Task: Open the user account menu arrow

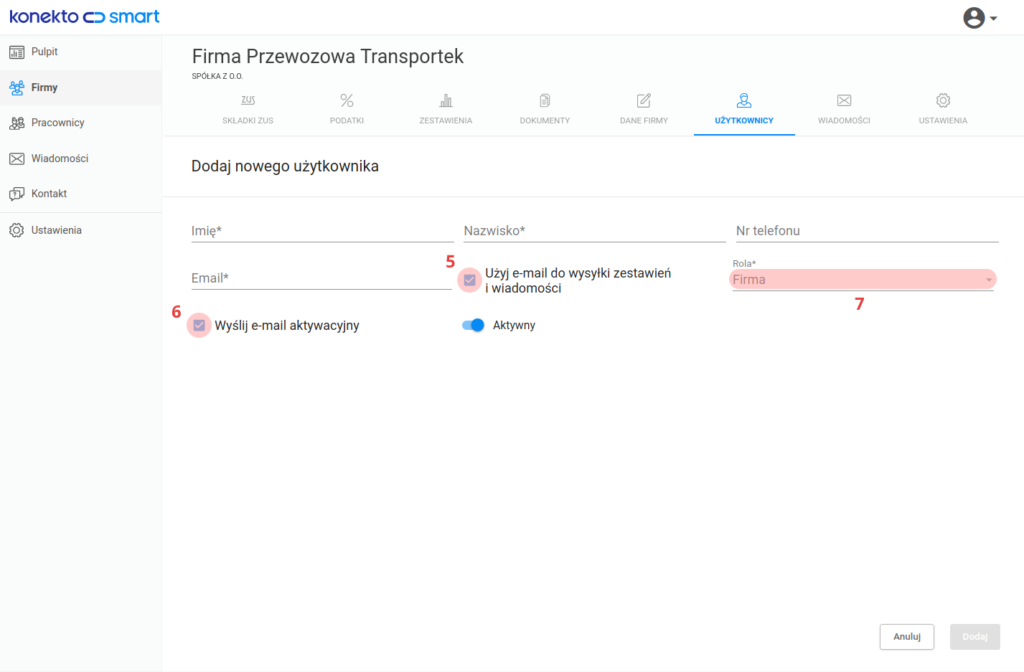Action: (993, 18)
